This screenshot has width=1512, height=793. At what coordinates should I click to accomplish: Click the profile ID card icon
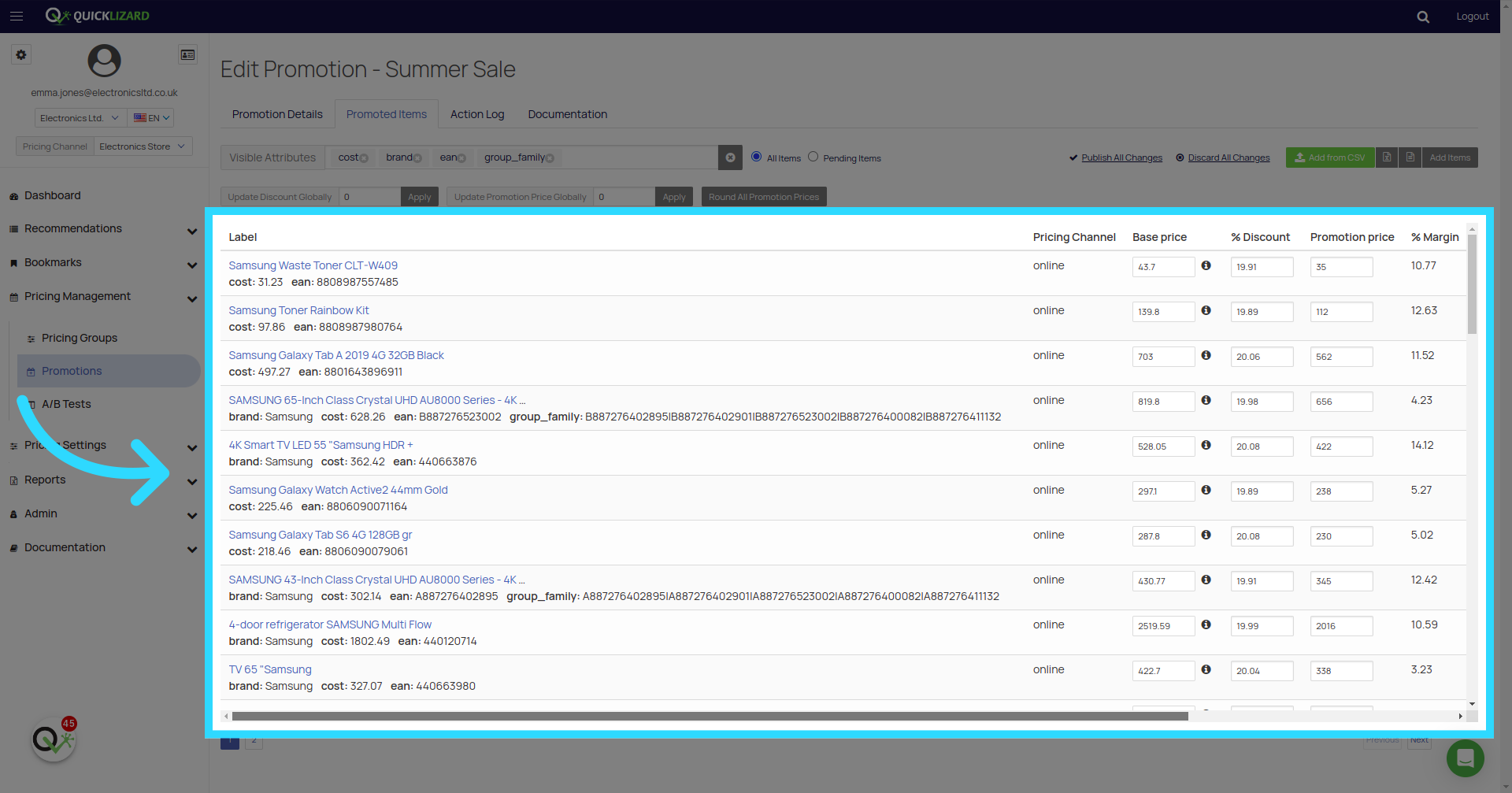pos(187,55)
